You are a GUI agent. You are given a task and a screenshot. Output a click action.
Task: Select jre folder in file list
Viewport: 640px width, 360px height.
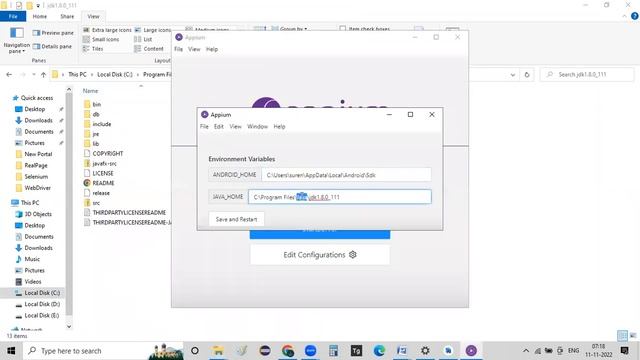(x=91, y=134)
